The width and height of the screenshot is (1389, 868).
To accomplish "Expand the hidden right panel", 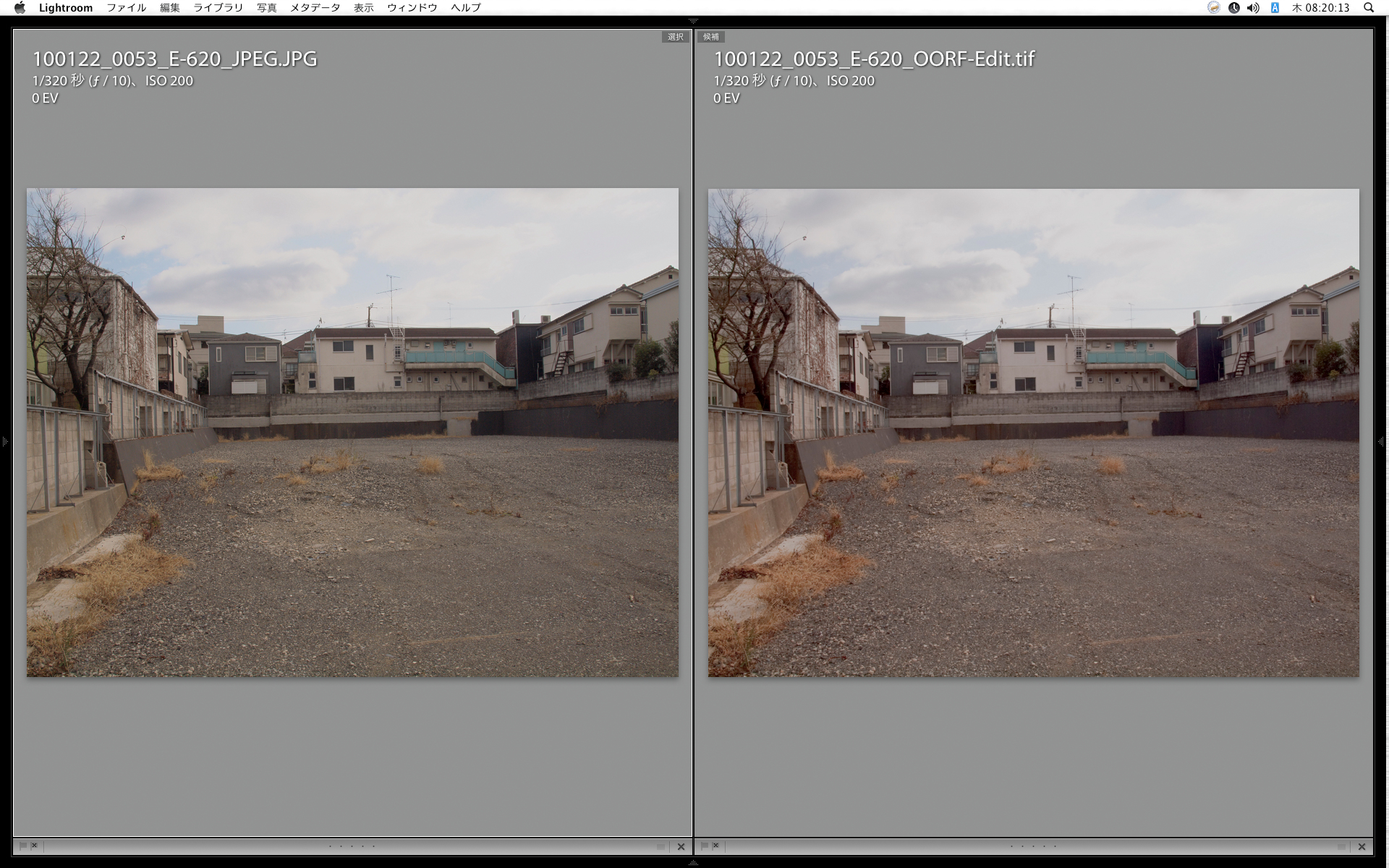I will (1382, 441).
